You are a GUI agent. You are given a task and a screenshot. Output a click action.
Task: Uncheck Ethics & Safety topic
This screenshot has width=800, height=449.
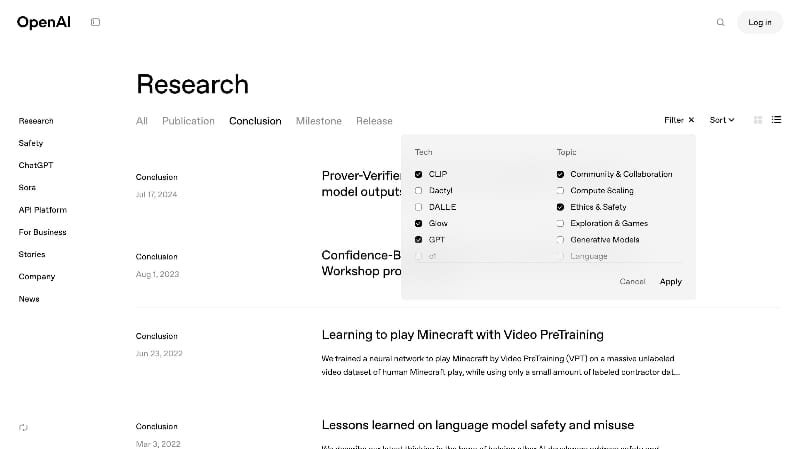coord(560,207)
